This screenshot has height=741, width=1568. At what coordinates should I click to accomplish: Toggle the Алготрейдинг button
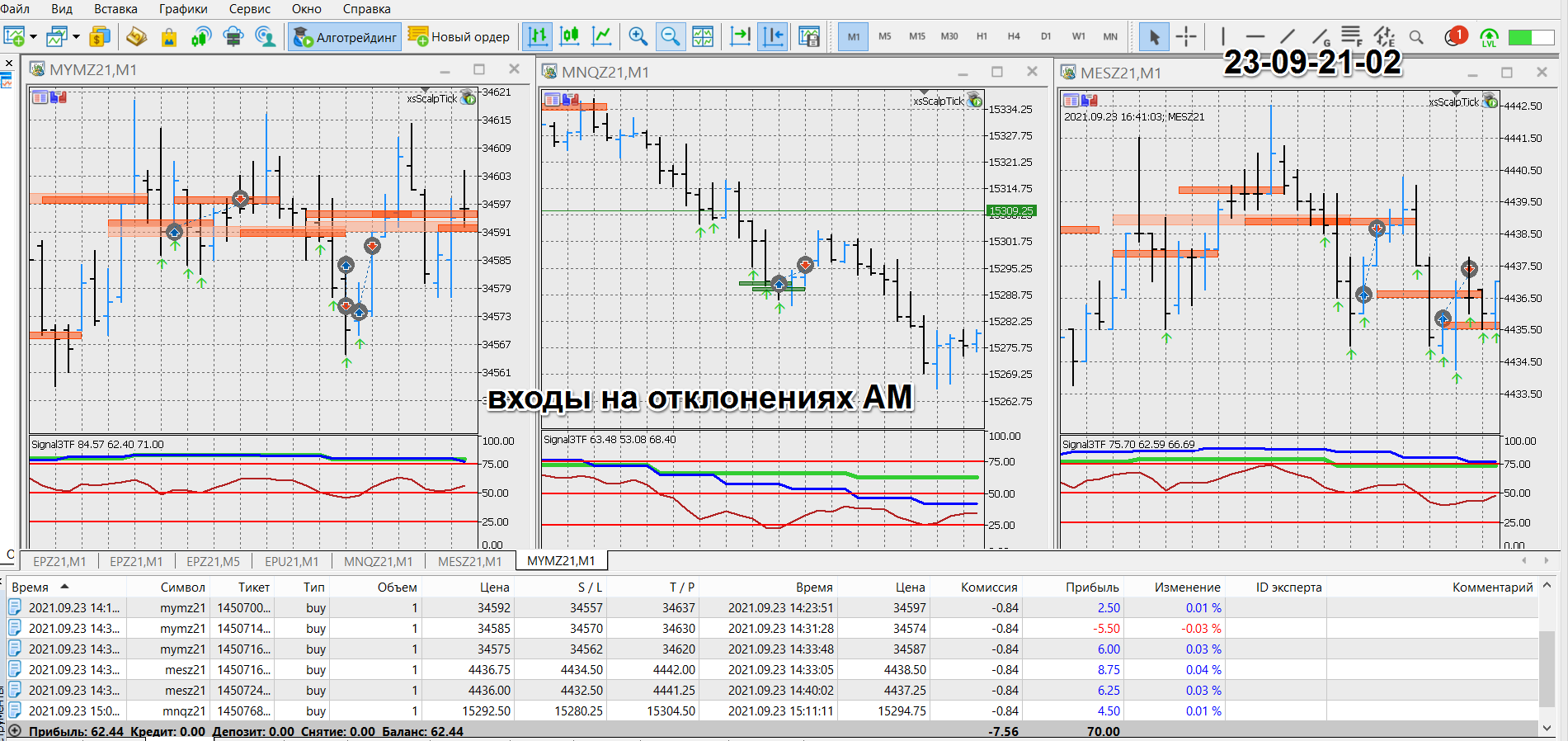coord(345,36)
